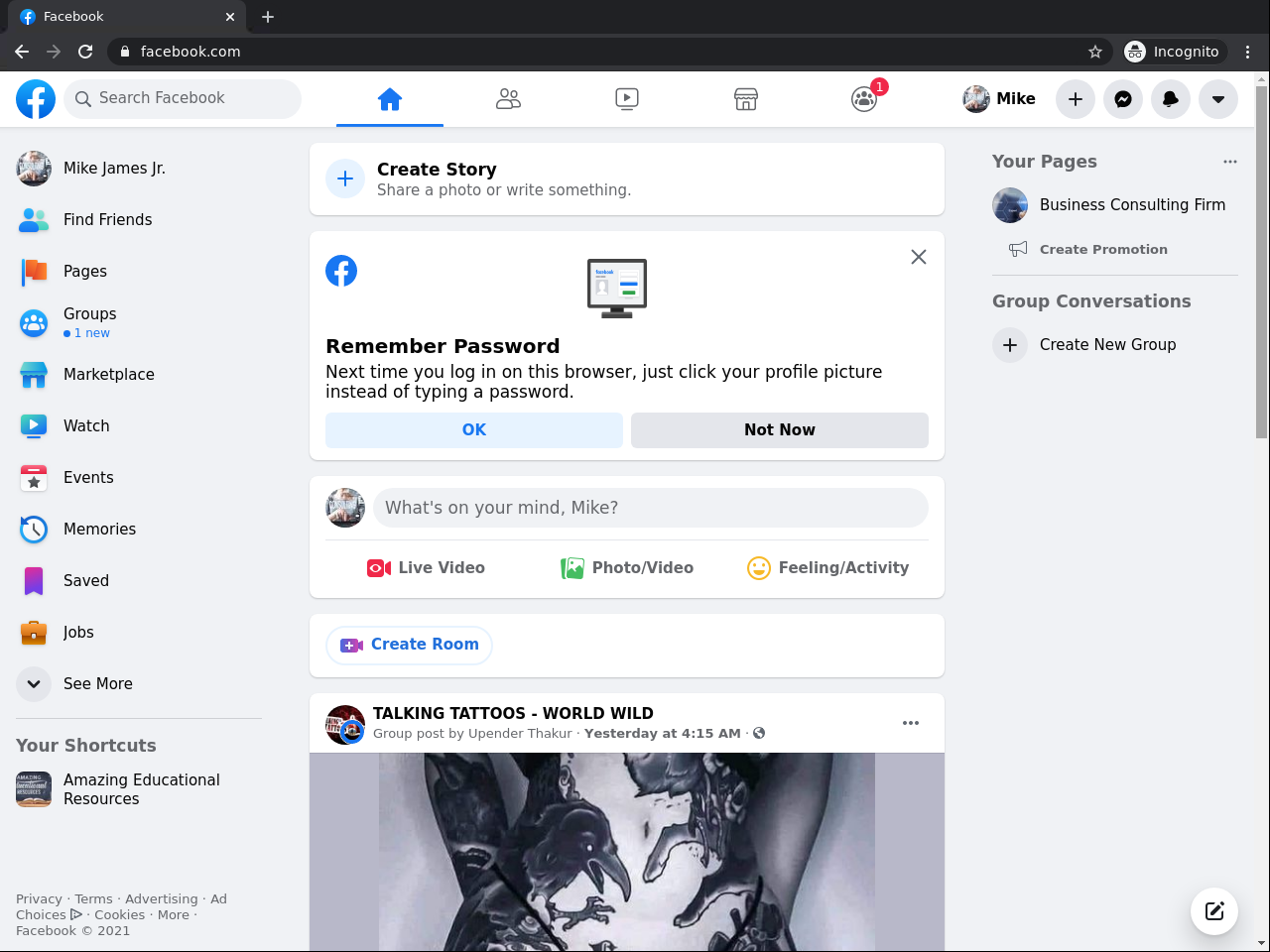The height and width of the screenshot is (952, 1270).
Task: Open the Marketplace tab icon
Action: [746, 99]
